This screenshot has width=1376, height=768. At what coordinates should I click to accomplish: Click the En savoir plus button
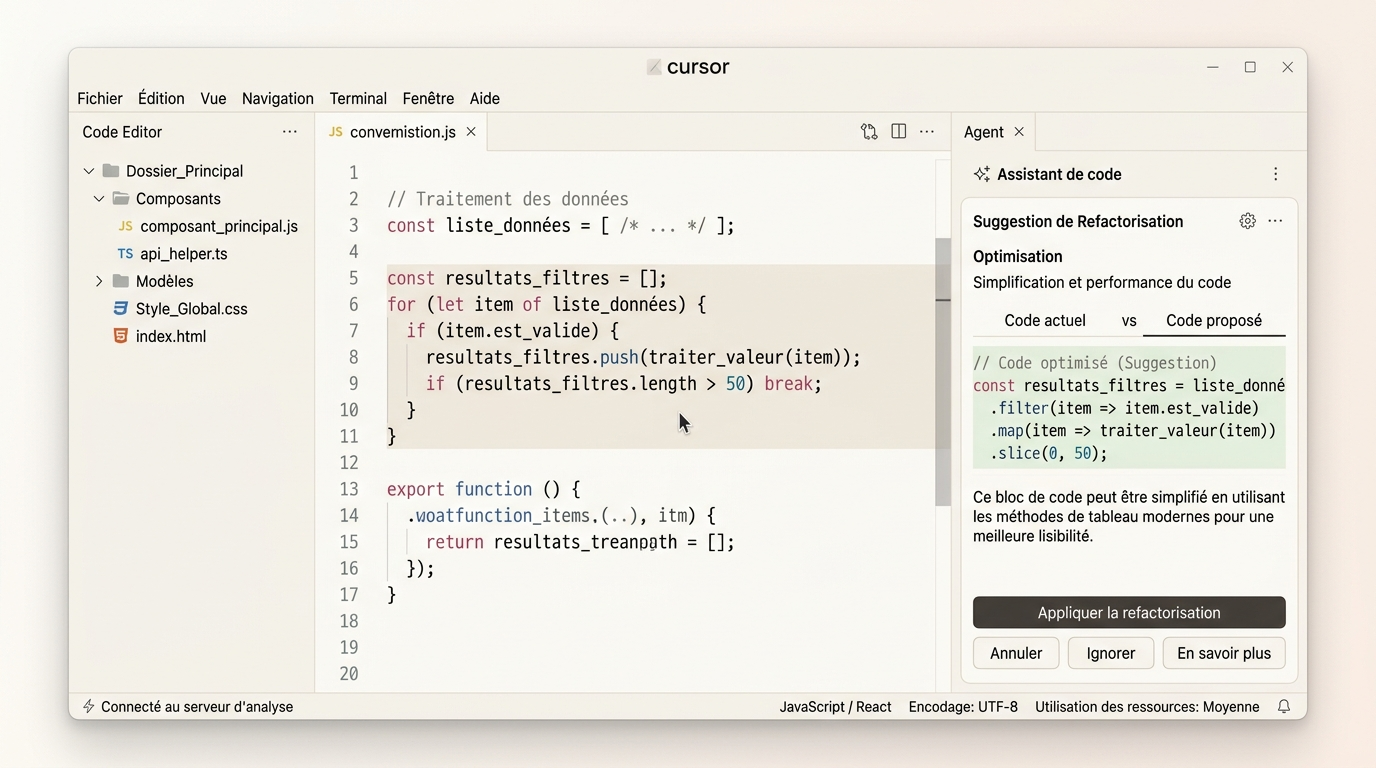pyautogui.click(x=1224, y=653)
